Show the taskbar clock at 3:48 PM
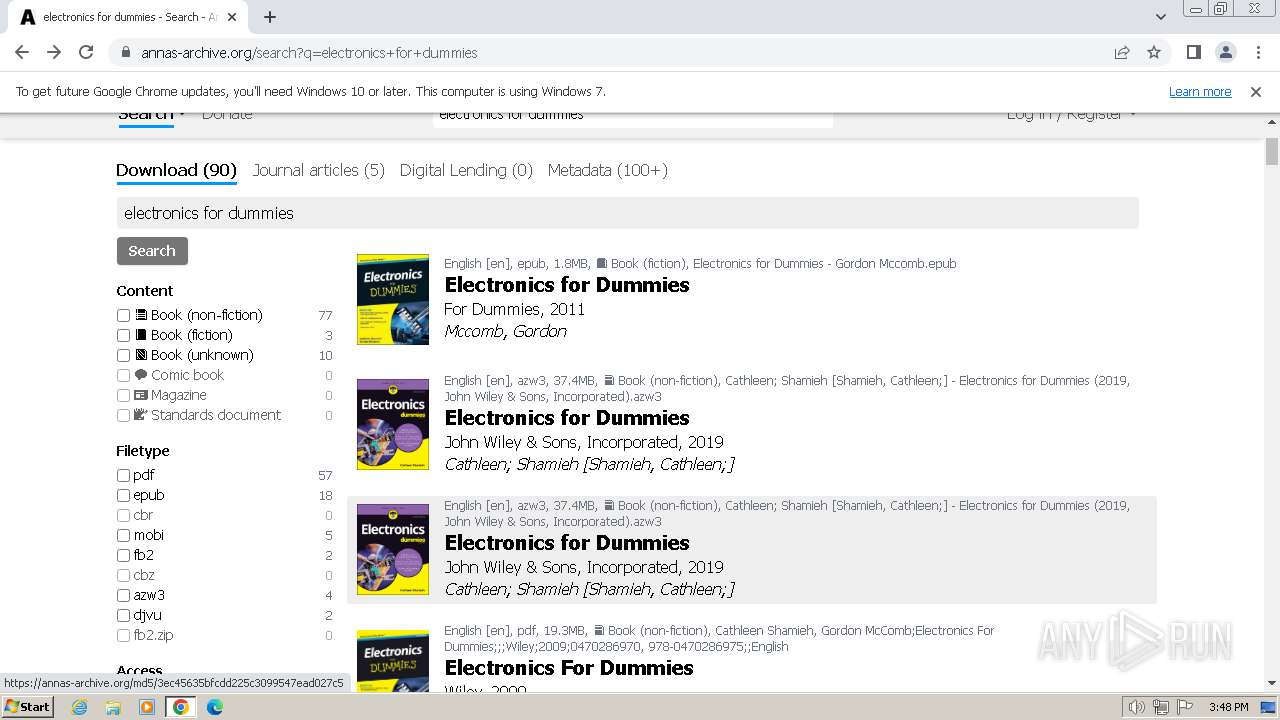Viewport: 1280px width, 720px height. pyautogui.click(x=1228, y=707)
